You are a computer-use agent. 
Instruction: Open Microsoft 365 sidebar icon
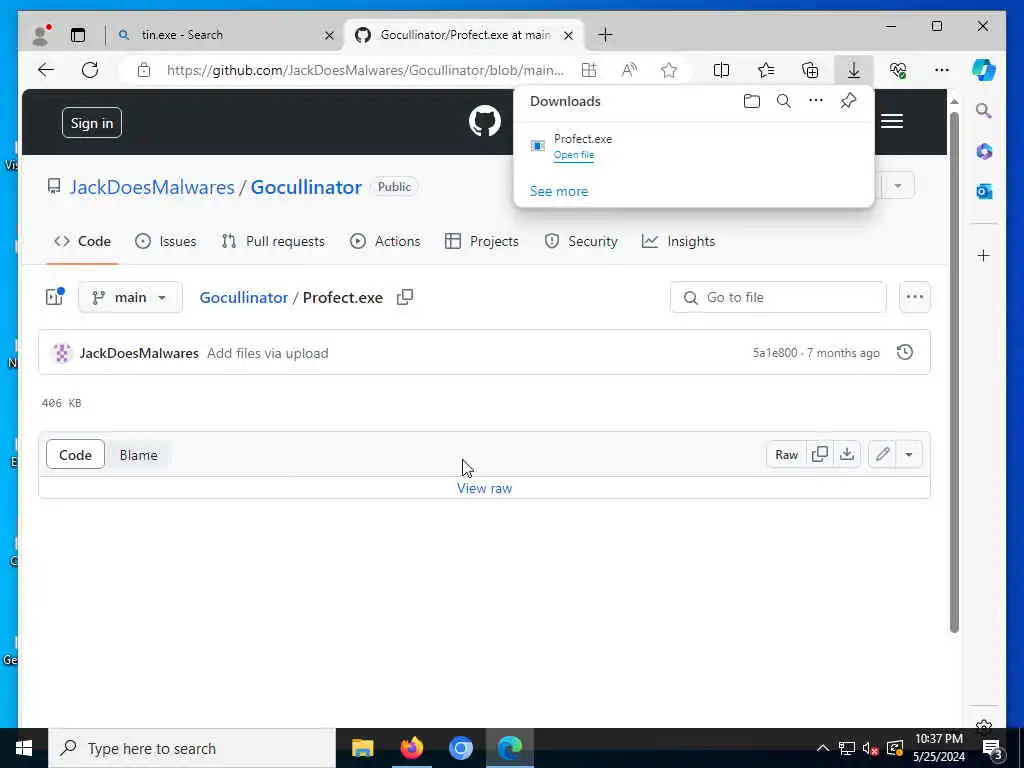[x=984, y=152]
